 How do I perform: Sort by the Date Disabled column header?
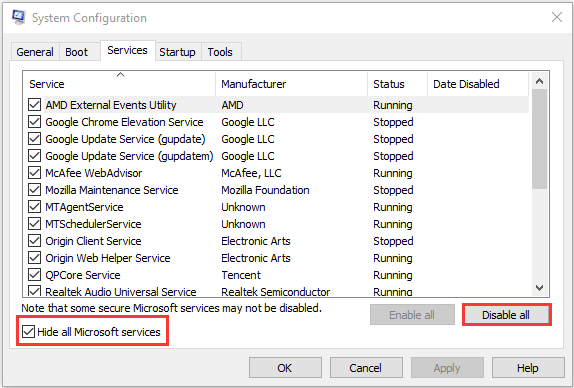pos(478,84)
